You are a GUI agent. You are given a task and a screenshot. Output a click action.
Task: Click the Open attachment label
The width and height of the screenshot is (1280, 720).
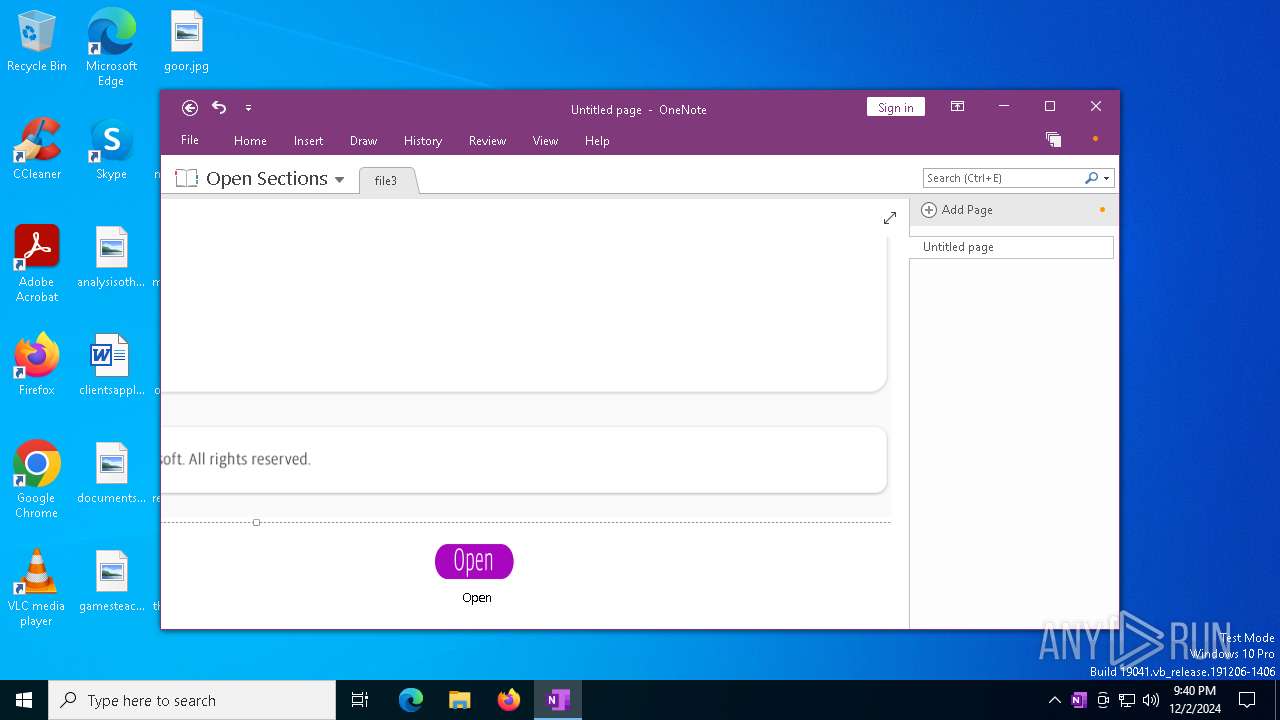tap(477, 598)
